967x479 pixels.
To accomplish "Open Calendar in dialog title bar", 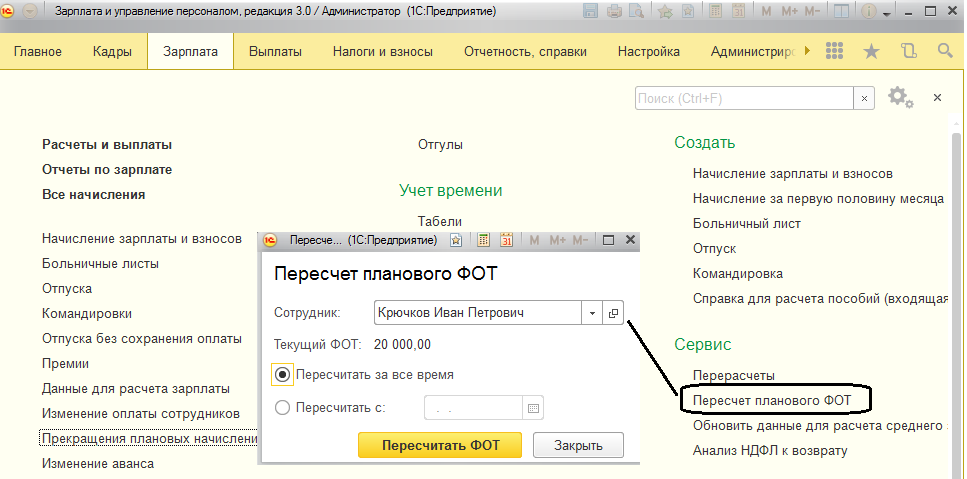I will (x=506, y=240).
